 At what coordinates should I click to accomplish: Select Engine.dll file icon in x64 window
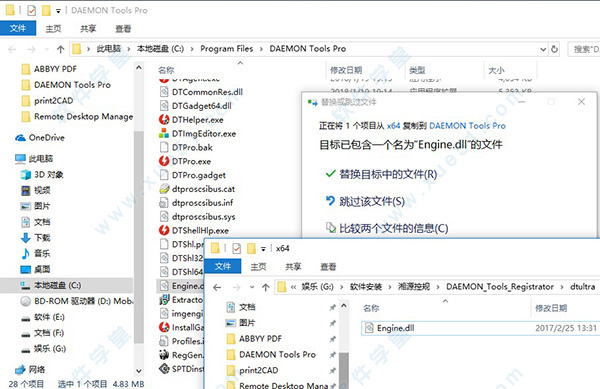(369, 328)
